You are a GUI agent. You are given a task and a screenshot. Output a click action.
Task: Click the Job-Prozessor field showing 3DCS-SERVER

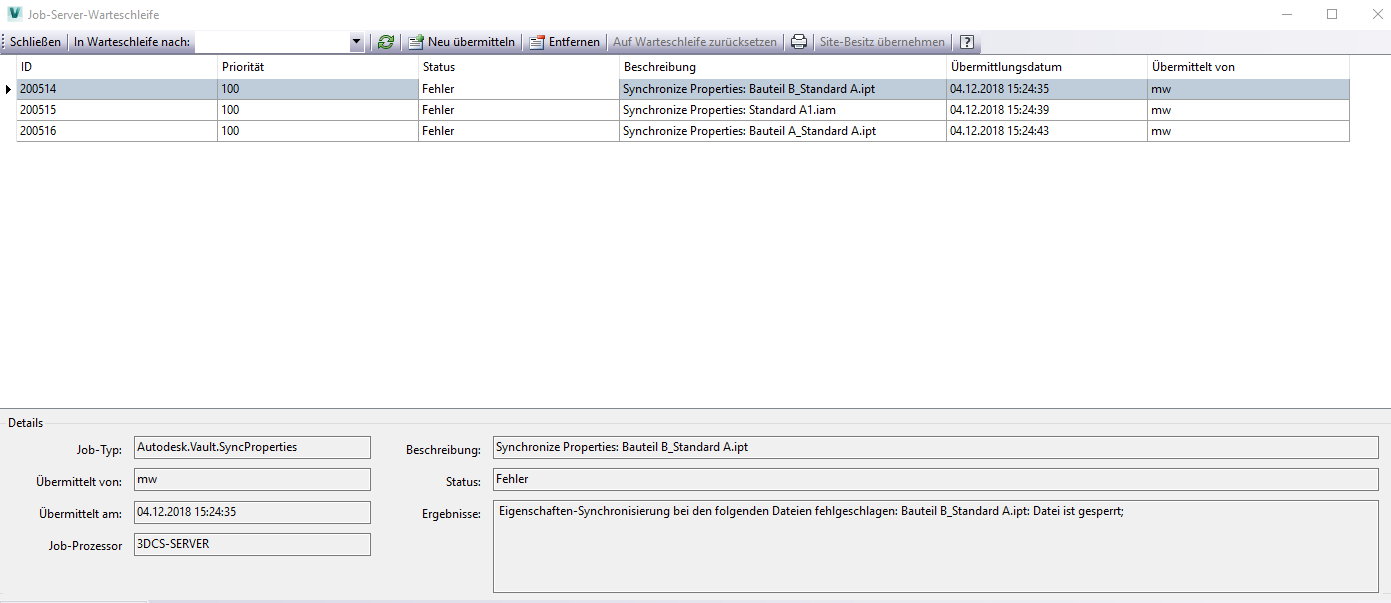[x=250, y=544]
